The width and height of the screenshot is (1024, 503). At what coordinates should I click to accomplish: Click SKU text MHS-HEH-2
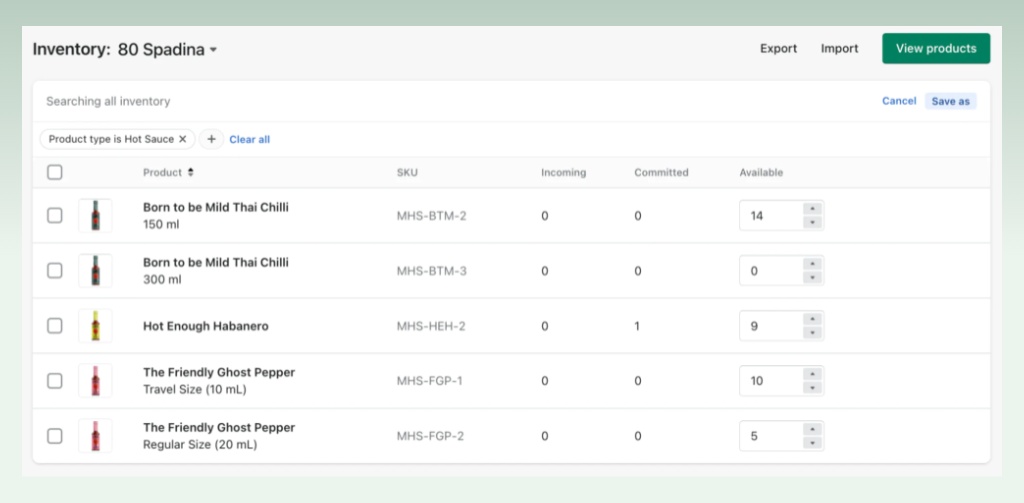(x=430, y=326)
